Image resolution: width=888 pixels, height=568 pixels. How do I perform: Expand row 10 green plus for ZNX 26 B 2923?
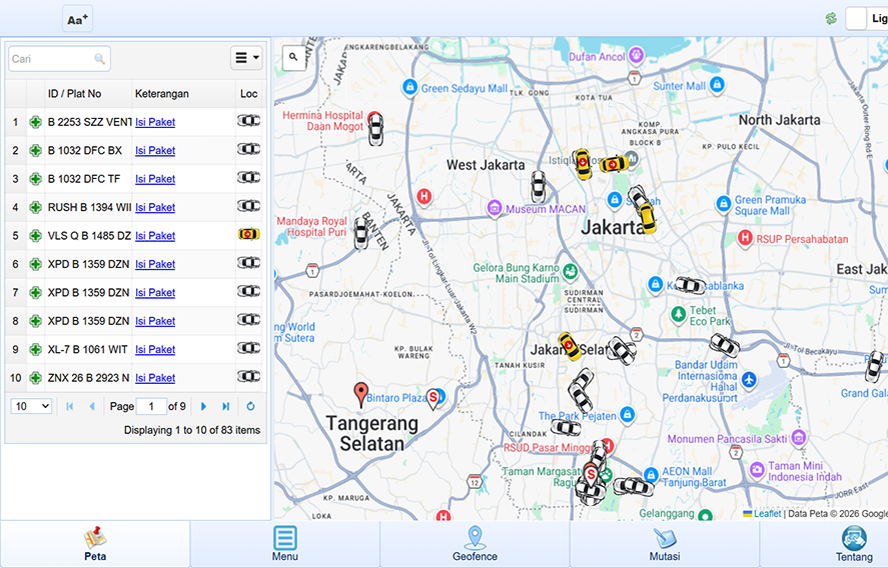[x=35, y=378]
